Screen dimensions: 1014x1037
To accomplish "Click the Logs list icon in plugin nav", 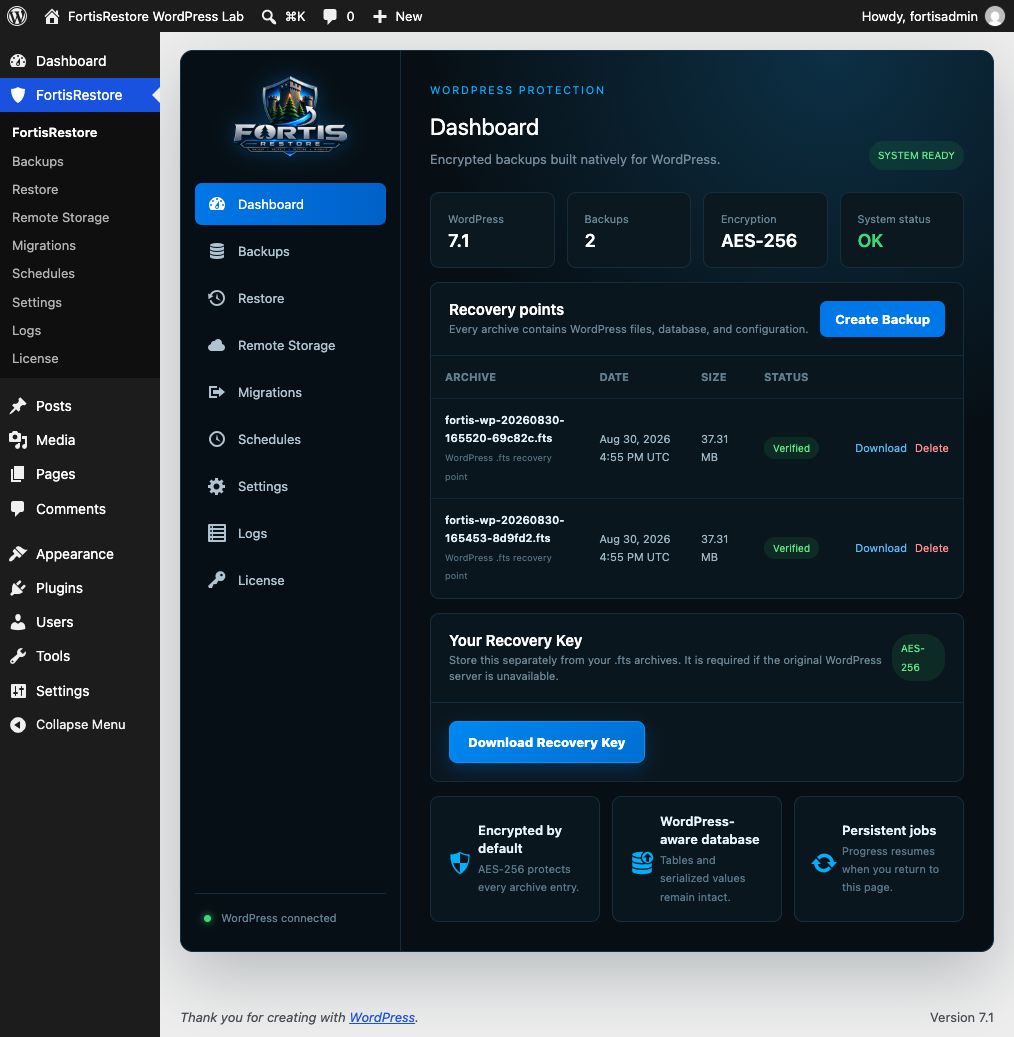I will click(217, 533).
